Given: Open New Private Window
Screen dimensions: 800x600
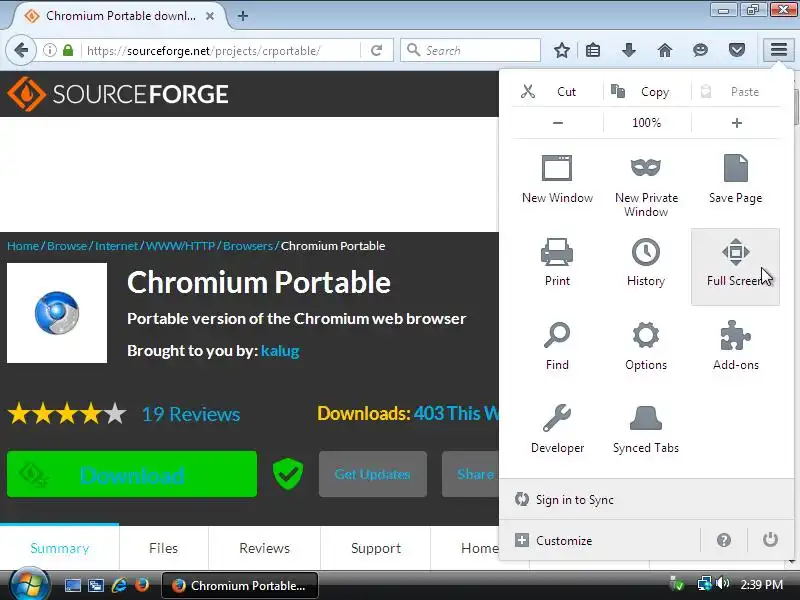Looking at the screenshot, I should pos(646,187).
